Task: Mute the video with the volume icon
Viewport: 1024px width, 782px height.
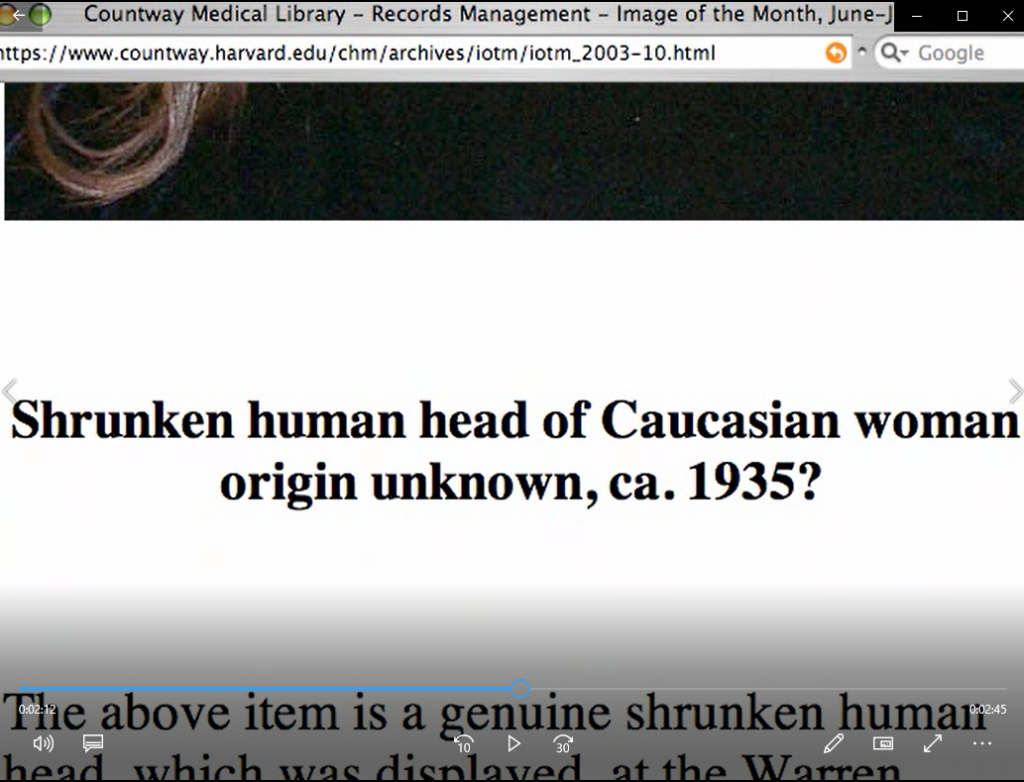Action: pyautogui.click(x=43, y=743)
